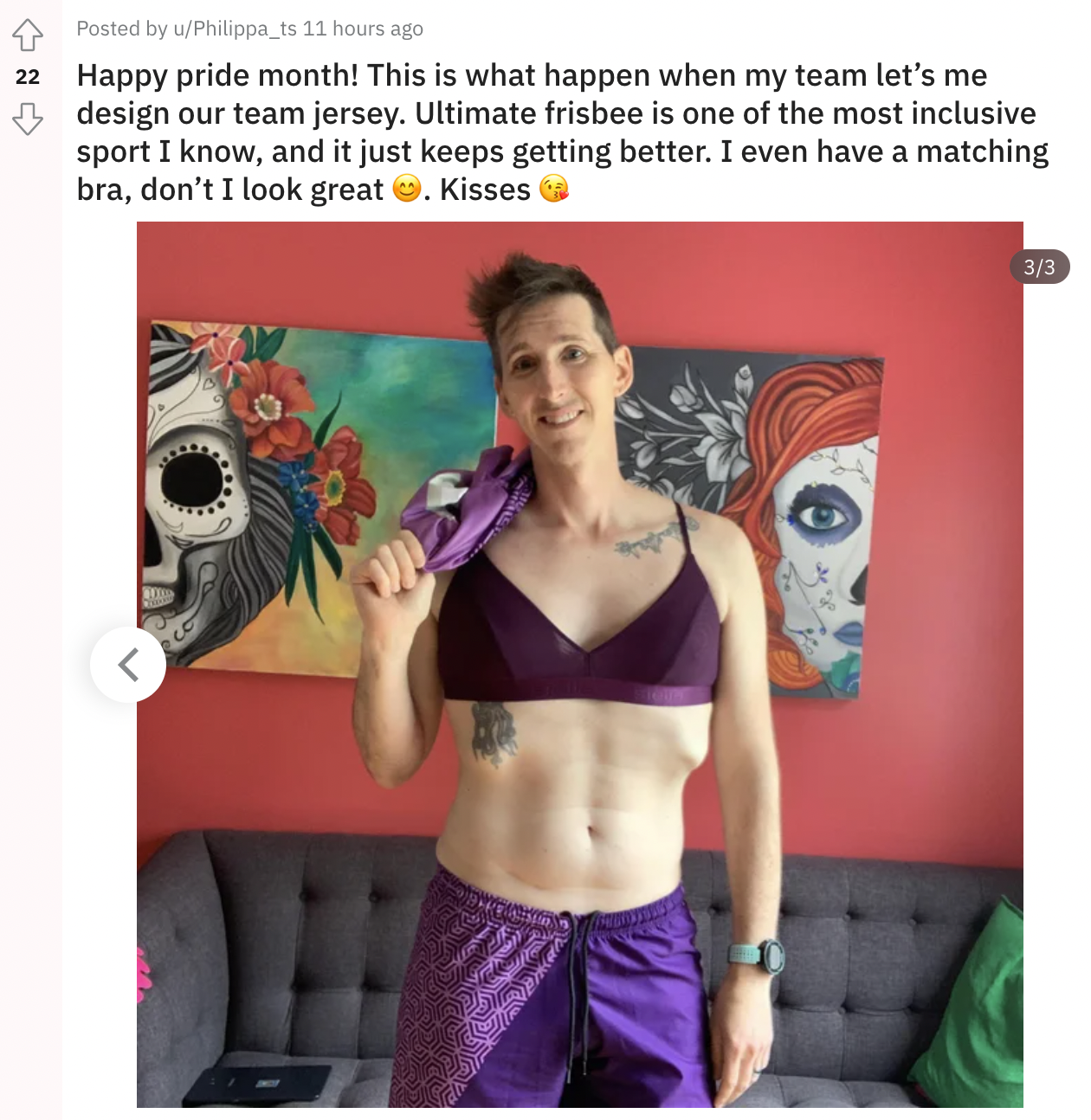The height and width of the screenshot is (1120, 1091).
Task: Click the kissing emoji in the title
Action: click(554, 189)
